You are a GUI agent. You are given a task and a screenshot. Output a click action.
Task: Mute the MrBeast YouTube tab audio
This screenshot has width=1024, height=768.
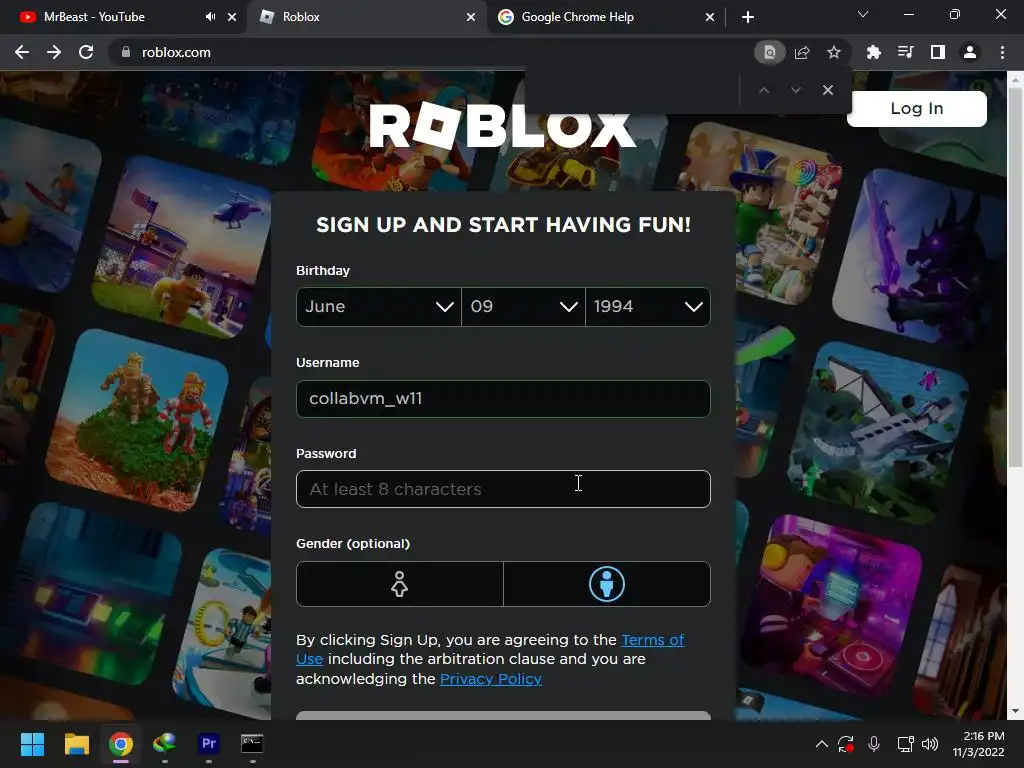click(x=210, y=17)
